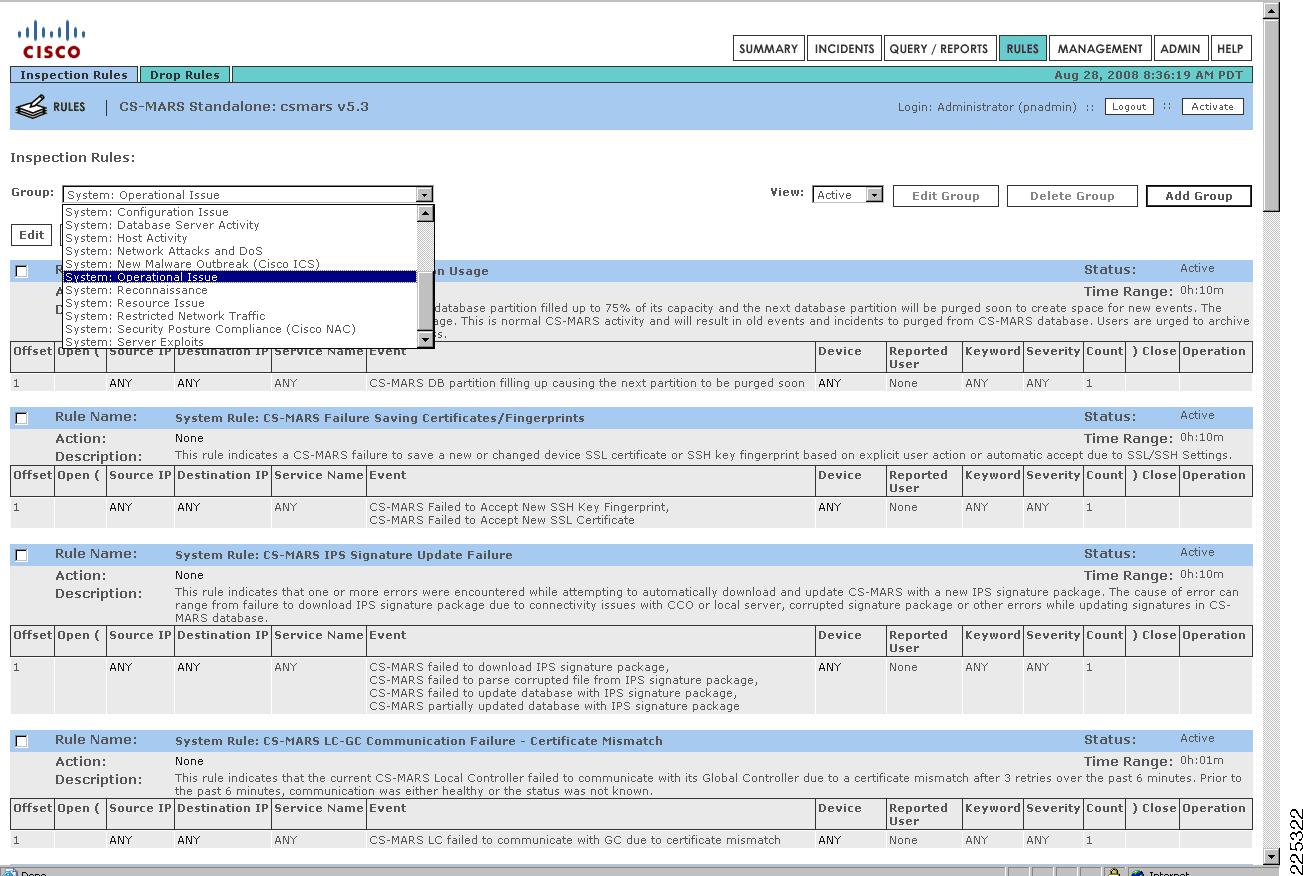
Task: Choose System: Database Server Activity option
Action: click(239, 225)
